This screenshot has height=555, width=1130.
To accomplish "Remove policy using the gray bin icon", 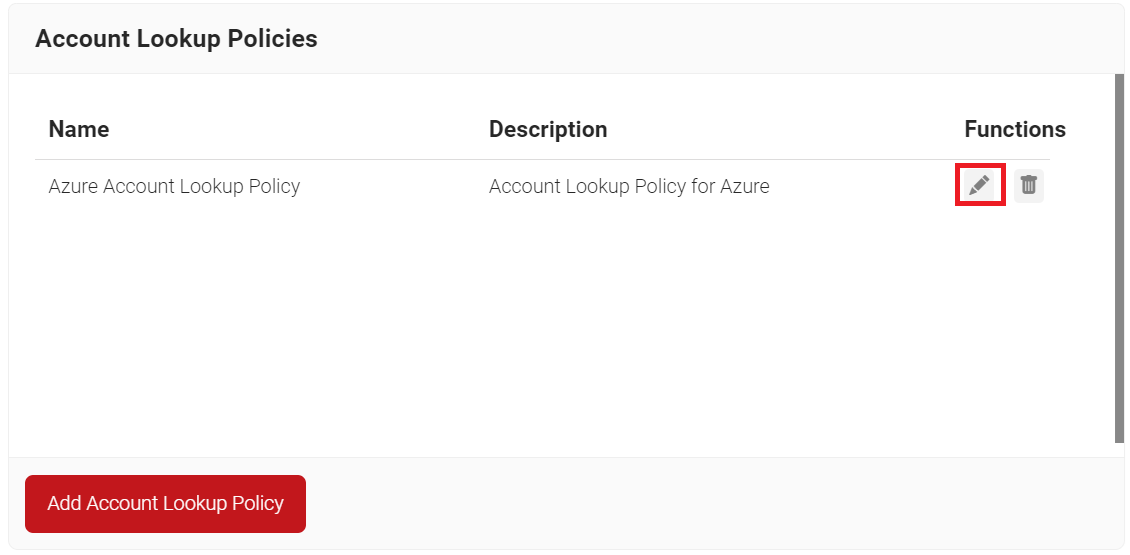I will point(1028,186).
